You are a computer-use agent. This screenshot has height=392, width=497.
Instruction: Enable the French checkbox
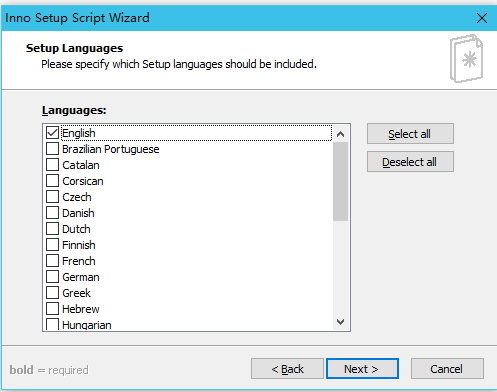click(x=52, y=261)
